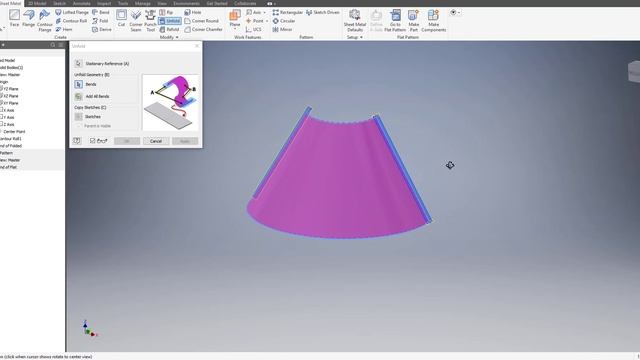640x360 pixels.
Task: Select the Circular pattern tool
Action: [x=284, y=21]
